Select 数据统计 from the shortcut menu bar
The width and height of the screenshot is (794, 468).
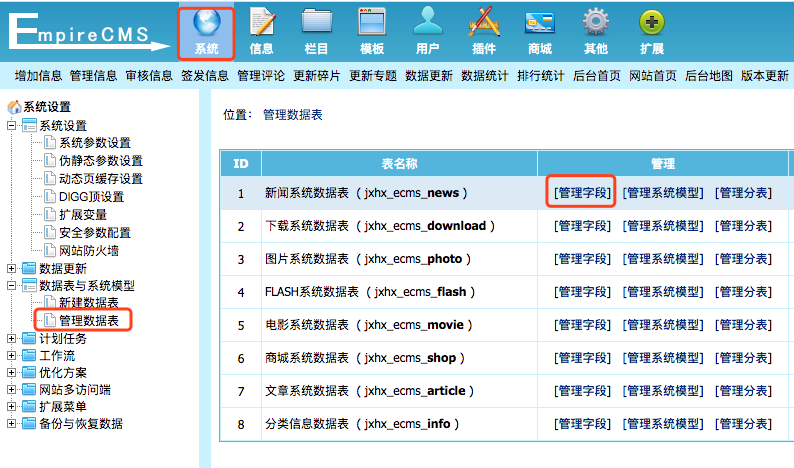[485, 76]
